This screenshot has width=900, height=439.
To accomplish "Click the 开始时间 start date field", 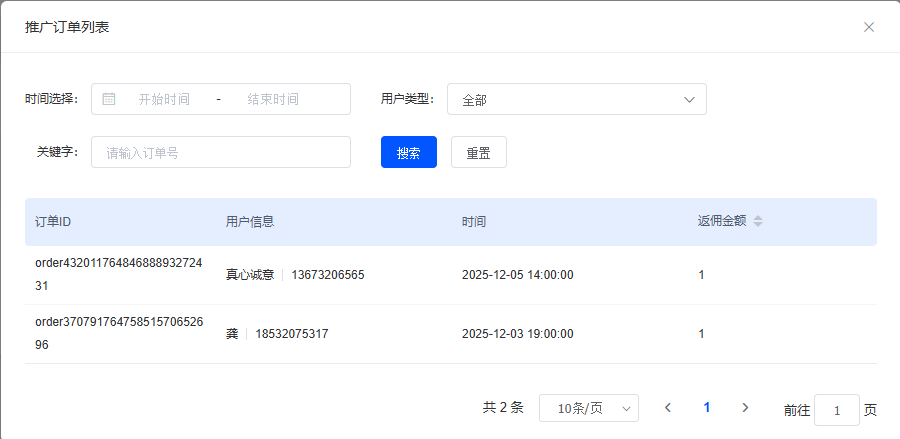I will (164, 99).
